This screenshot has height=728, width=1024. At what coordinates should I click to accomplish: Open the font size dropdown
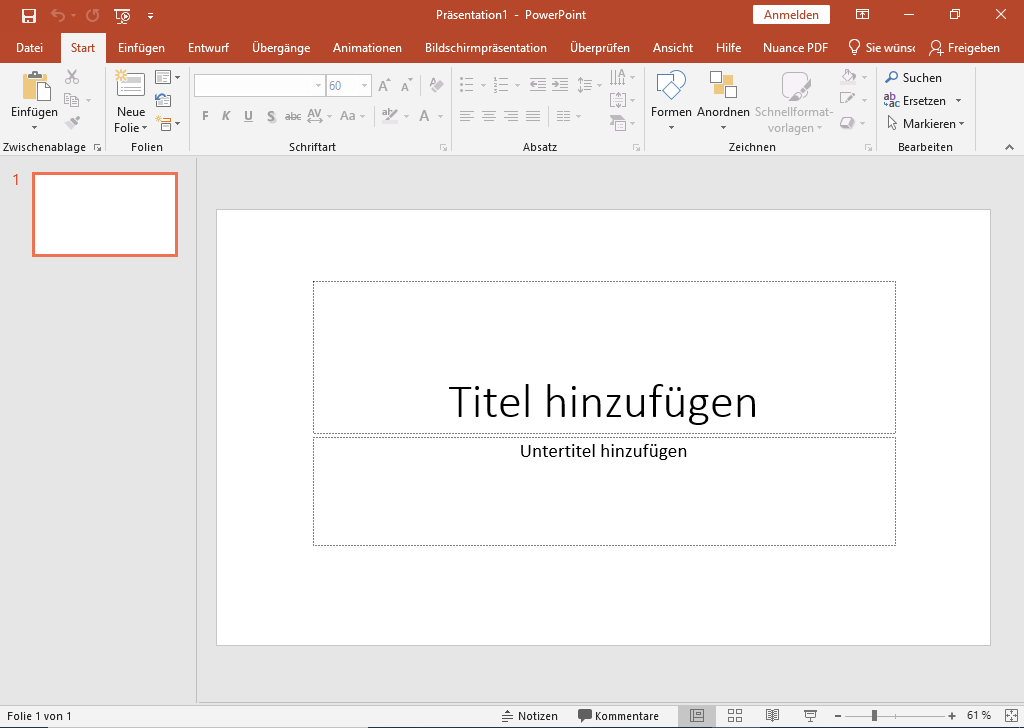(362, 85)
